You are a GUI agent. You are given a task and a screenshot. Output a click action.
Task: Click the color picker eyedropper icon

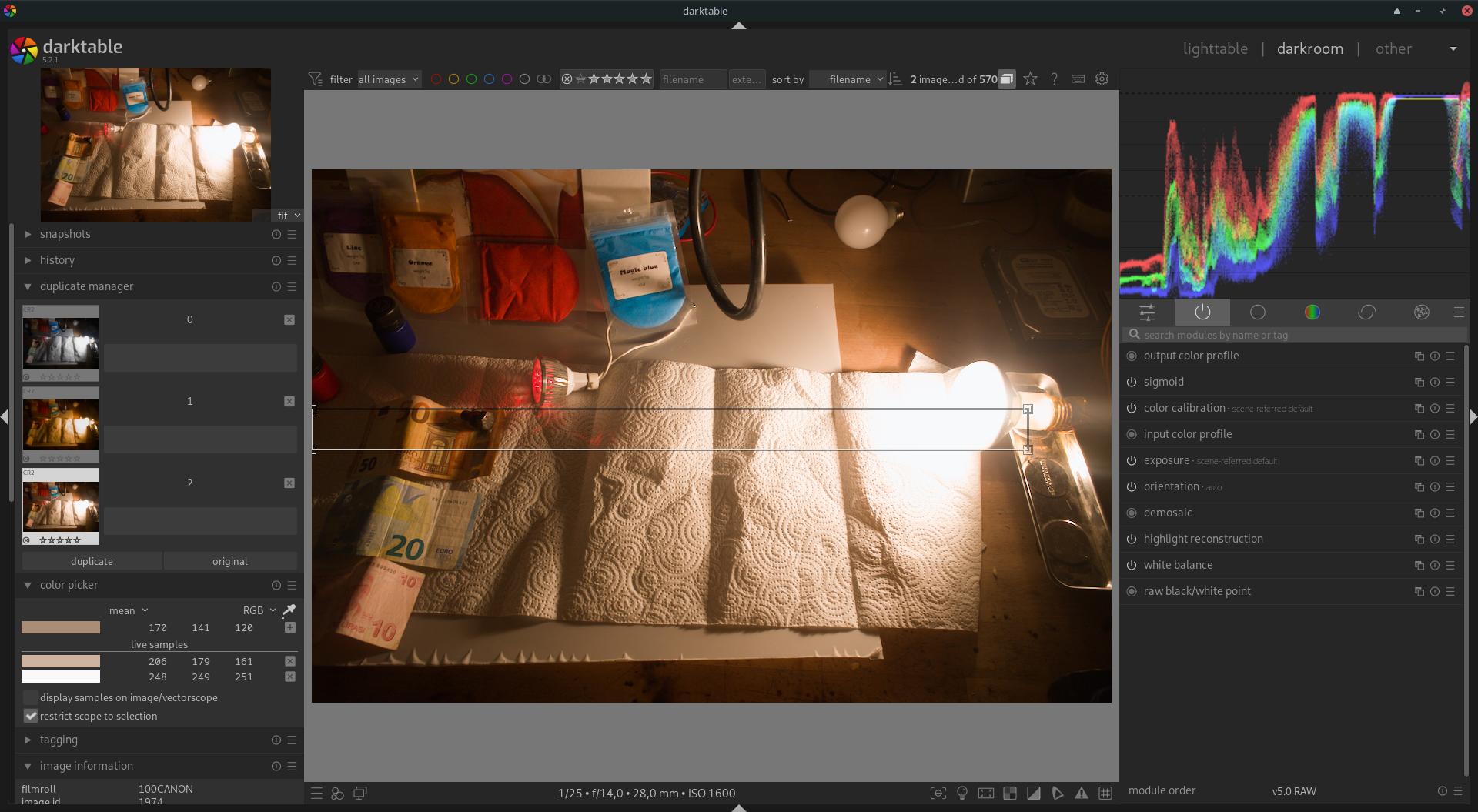coord(289,610)
